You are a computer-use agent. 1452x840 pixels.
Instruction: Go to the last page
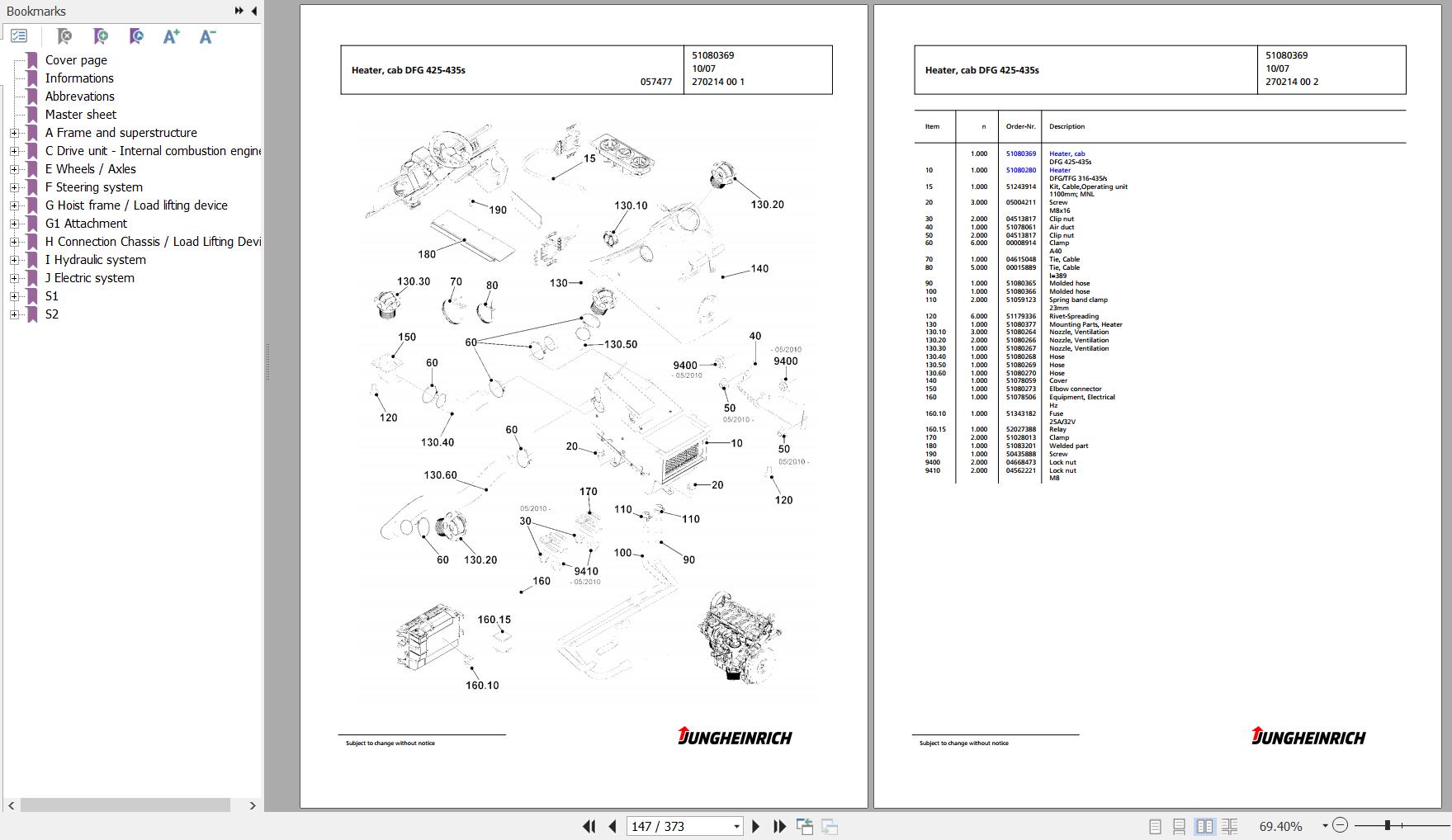tap(779, 826)
